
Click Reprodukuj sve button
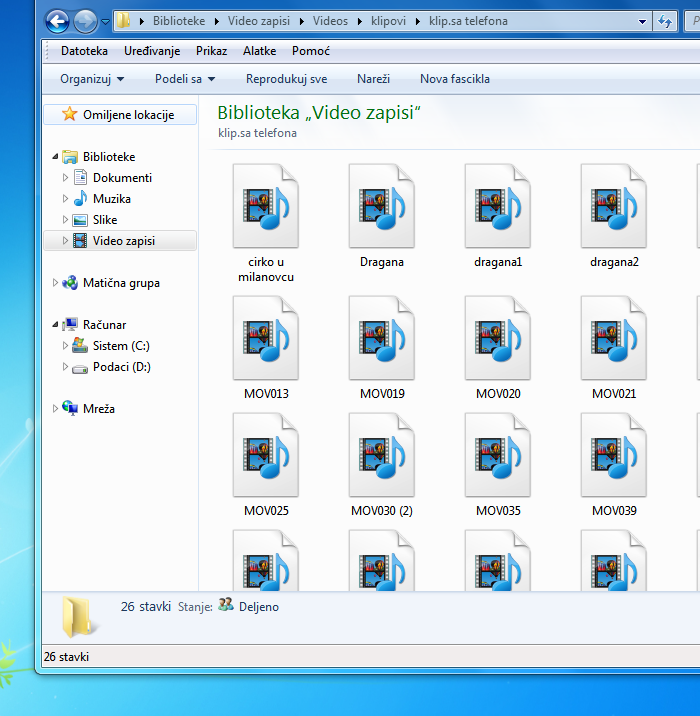287,79
